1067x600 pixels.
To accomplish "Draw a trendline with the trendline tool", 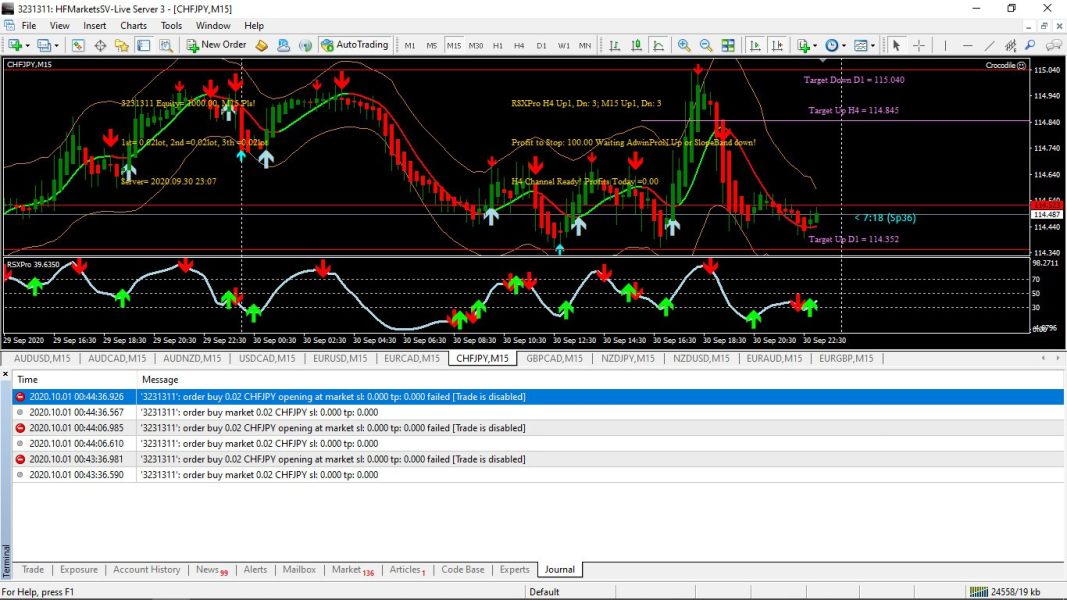I will (x=989, y=45).
